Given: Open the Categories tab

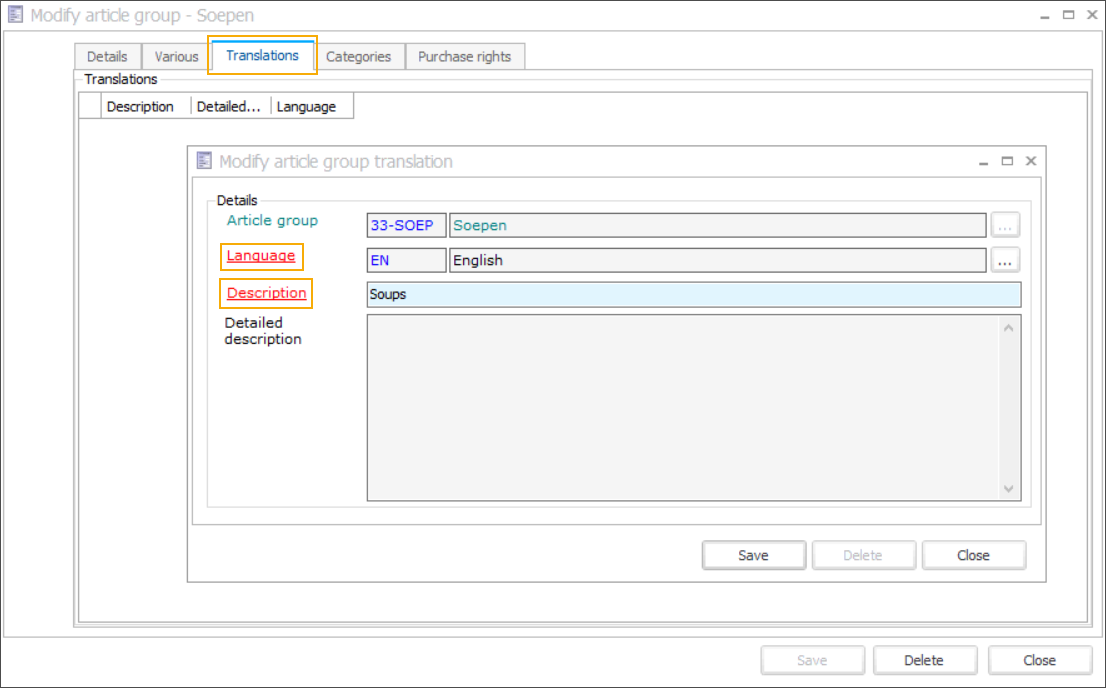Looking at the screenshot, I should pyautogui.click(x=358, y=57).
